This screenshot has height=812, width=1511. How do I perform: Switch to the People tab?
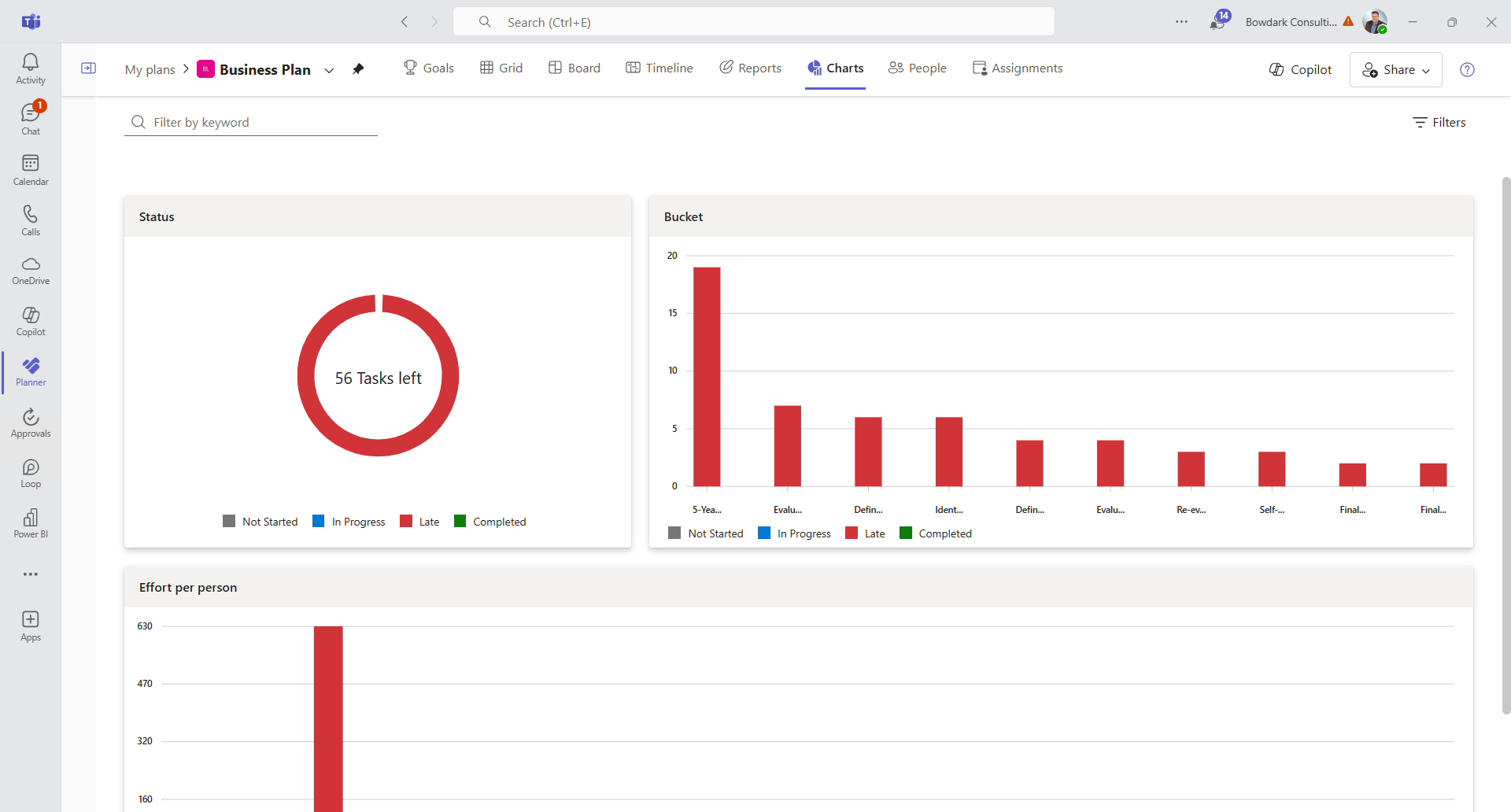[x=918, y=68]
